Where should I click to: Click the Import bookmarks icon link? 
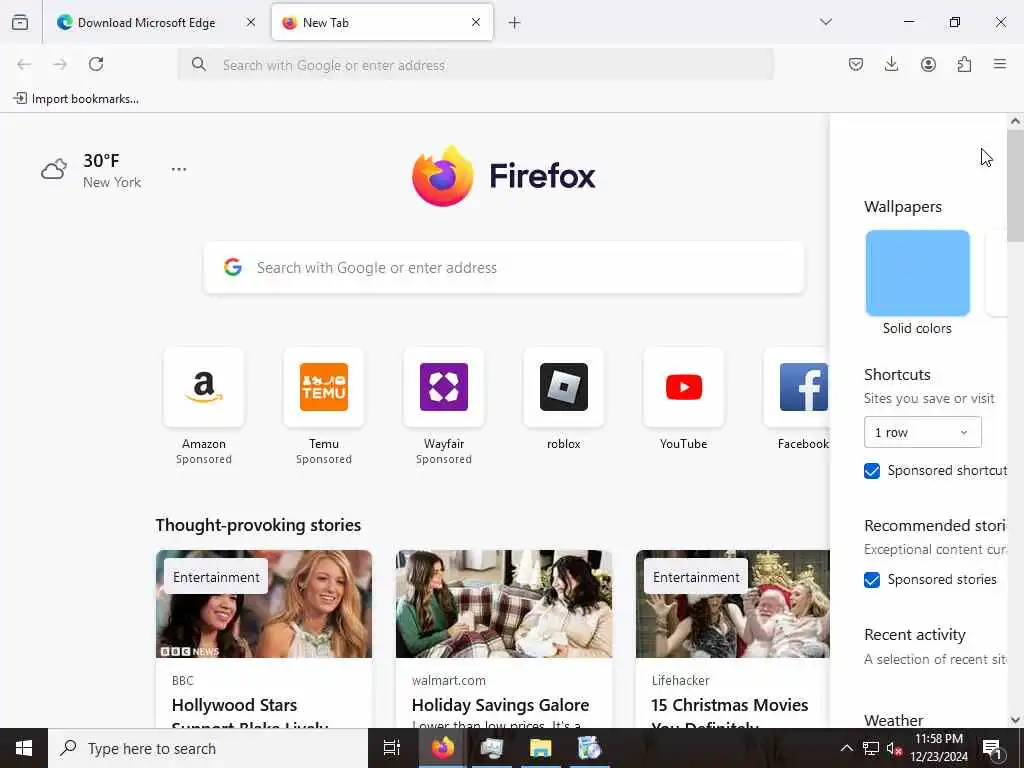pyautogui.click(x=76, y=99)
